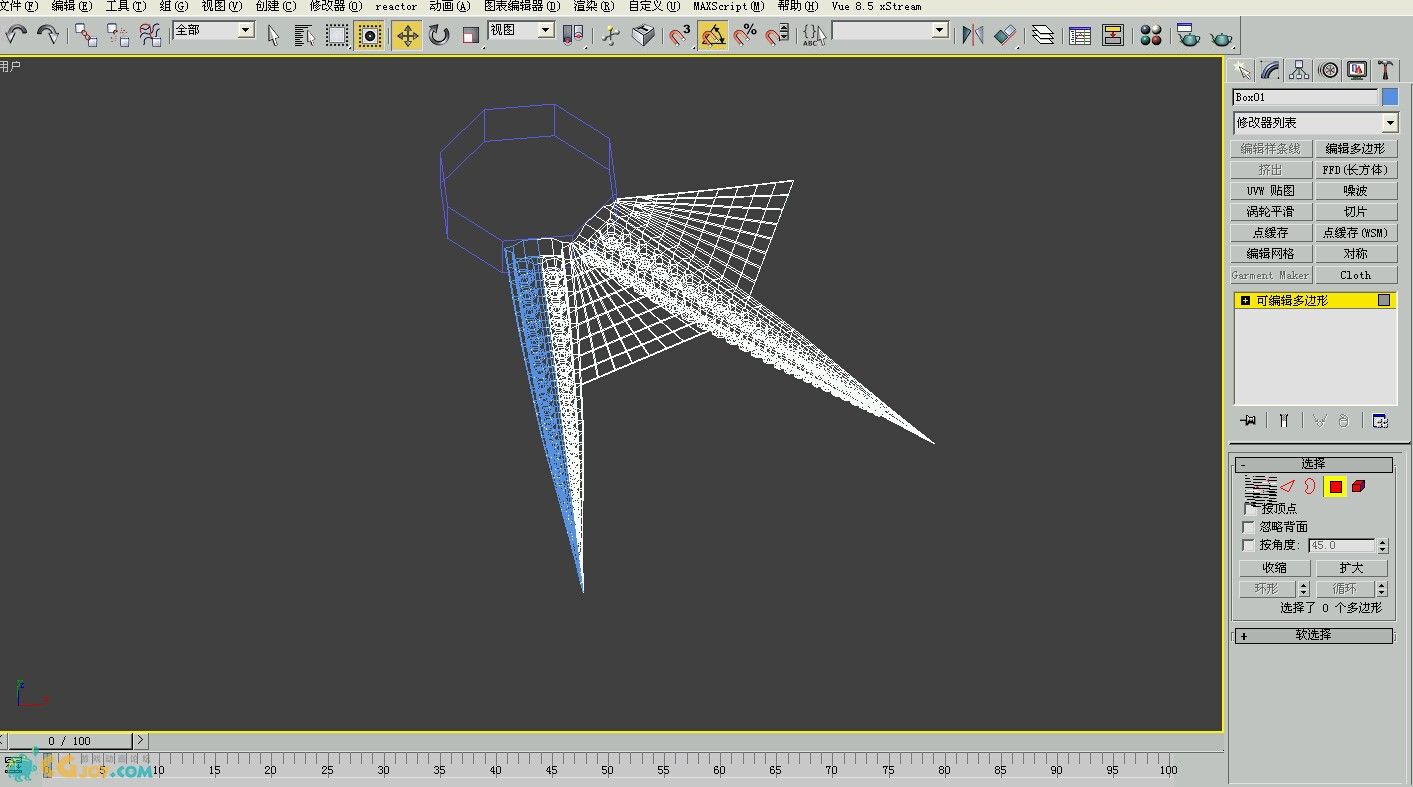The width and height of the screenshot is (1413, 787).
Task: Click the FFD(长方体) modifier button
Action: tap(1355, 169)
